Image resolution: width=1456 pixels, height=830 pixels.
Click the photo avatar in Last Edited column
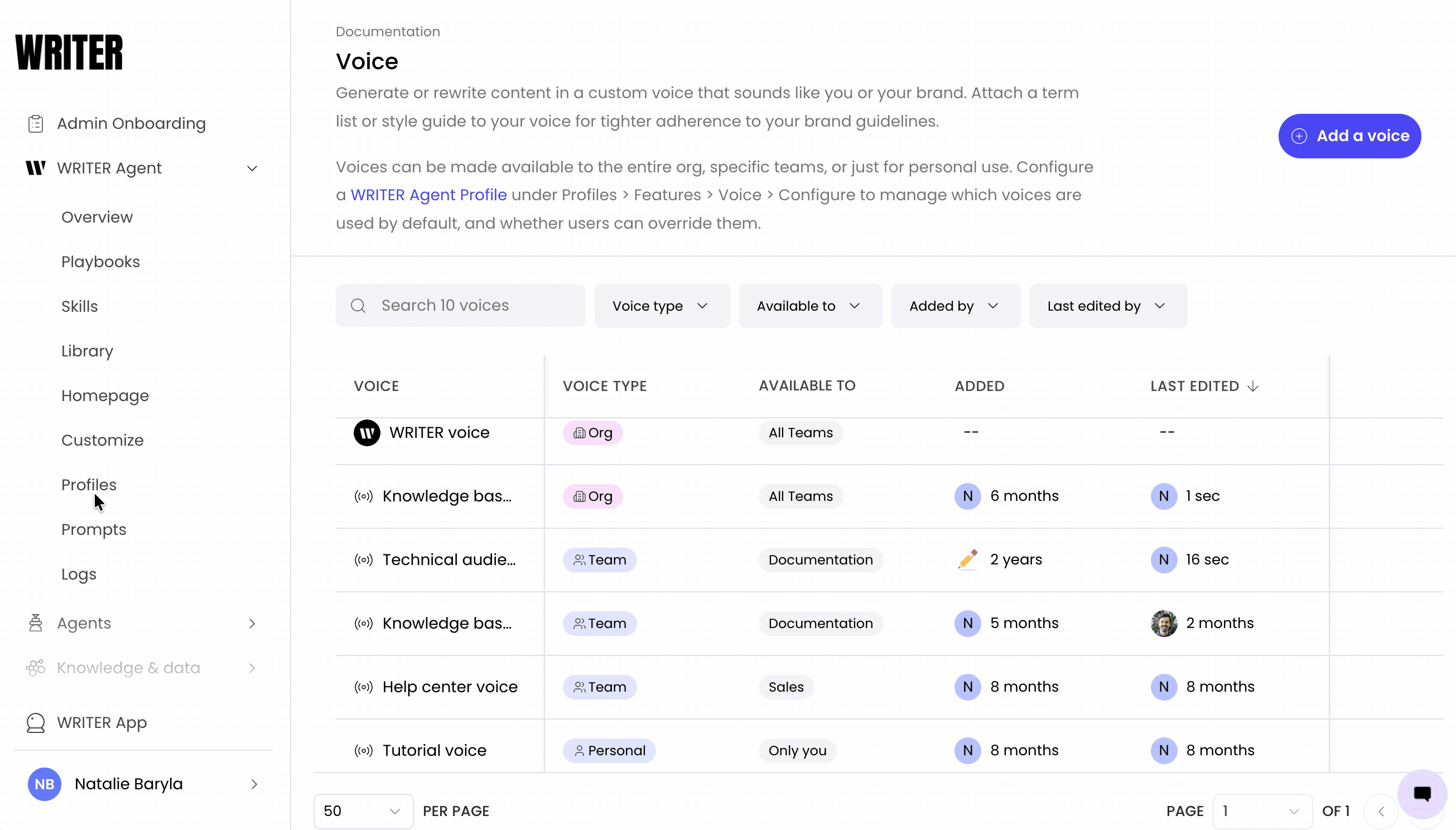coord(1164,623)
